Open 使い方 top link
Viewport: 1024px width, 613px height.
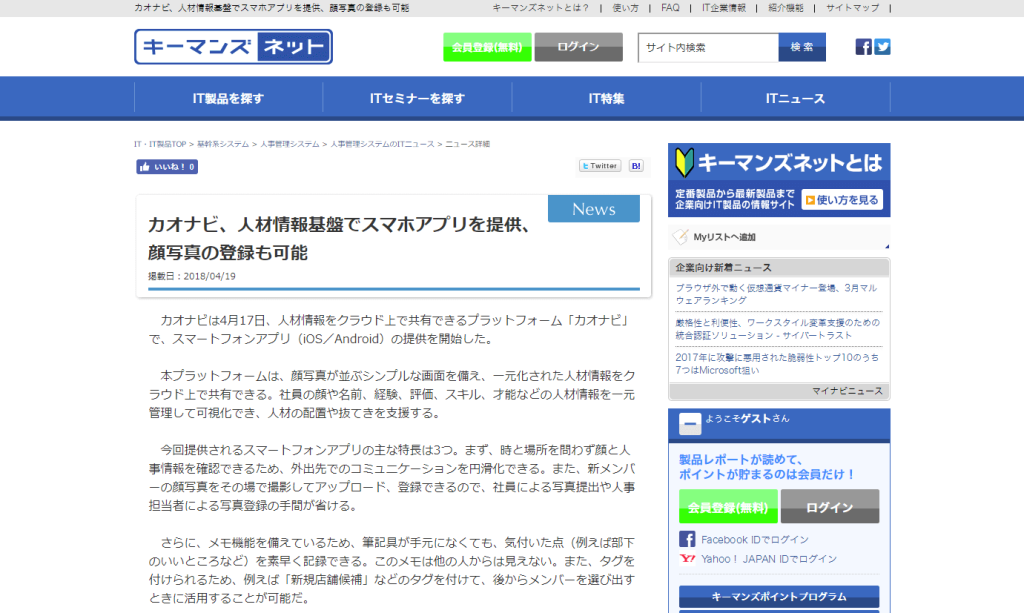(x=626, y=8)
